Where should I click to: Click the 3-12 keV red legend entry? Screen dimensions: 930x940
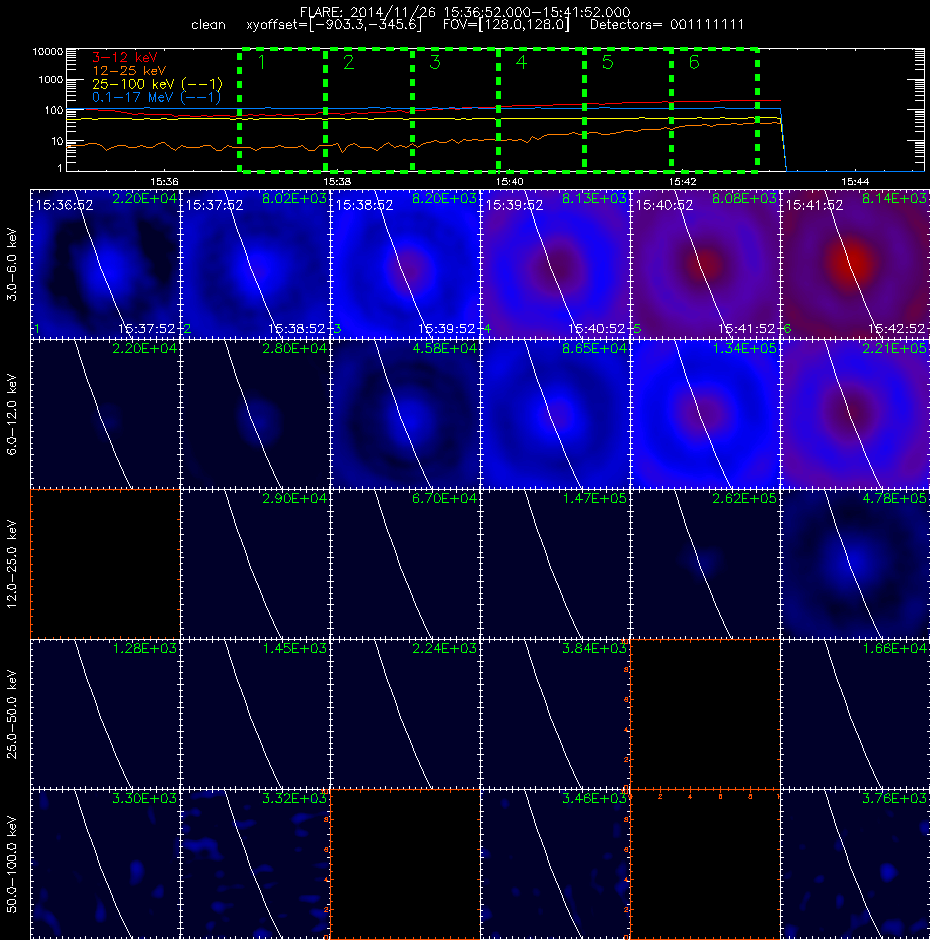coord(124,58)
